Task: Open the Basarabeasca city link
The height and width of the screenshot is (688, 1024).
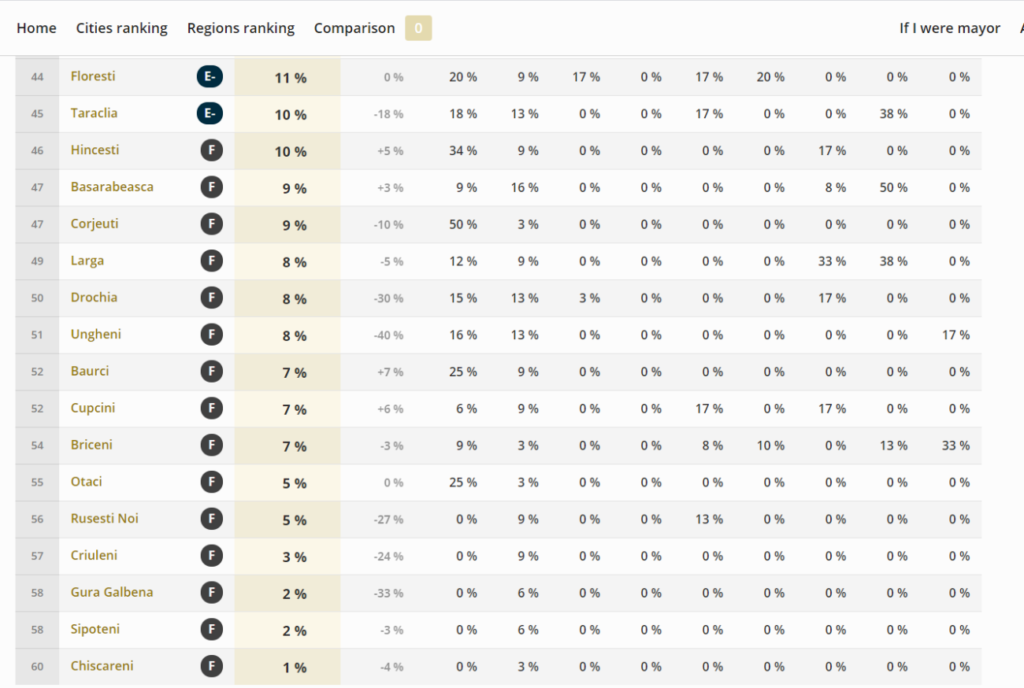Action: (112, 187)
